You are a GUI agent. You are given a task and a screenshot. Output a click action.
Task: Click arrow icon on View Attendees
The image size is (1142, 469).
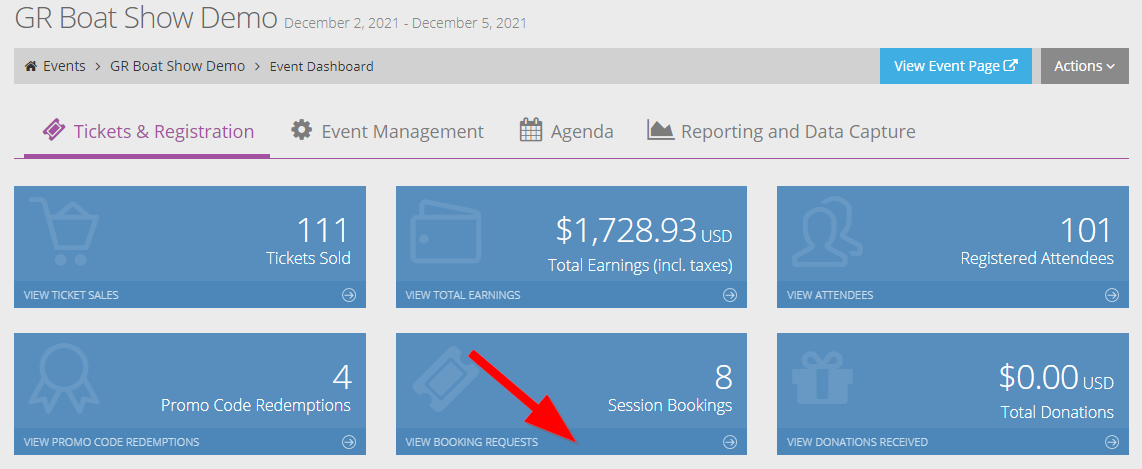tap(1111, 295)
